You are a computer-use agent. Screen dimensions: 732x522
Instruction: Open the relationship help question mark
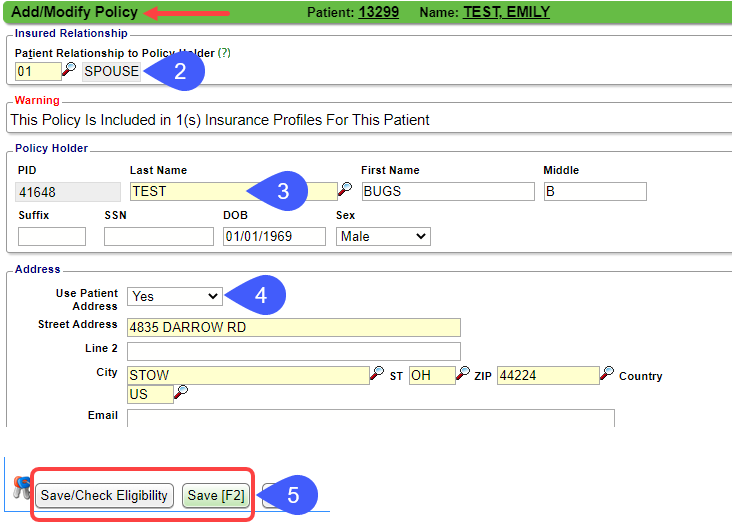(224, 52)
